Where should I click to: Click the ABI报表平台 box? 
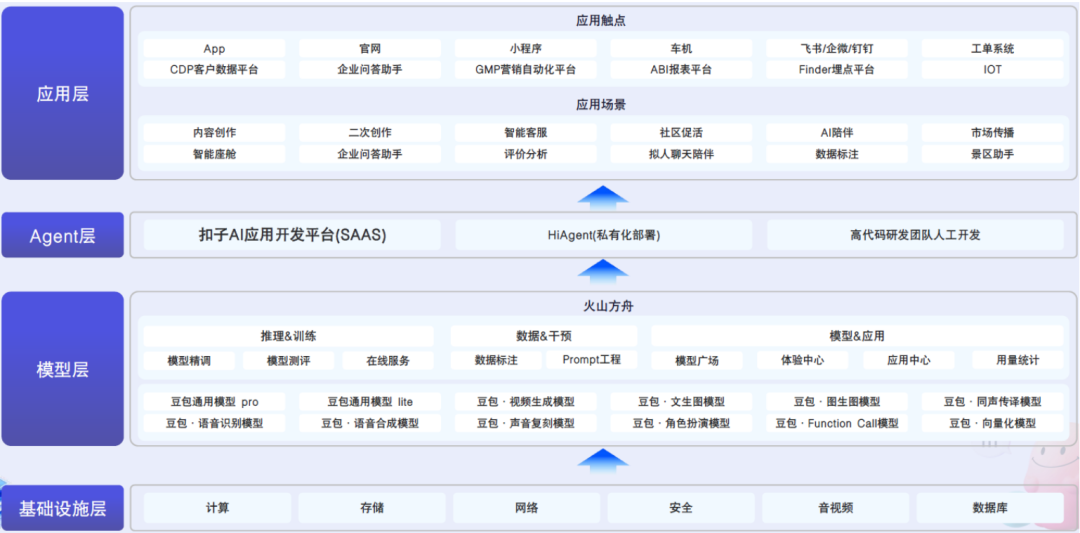pos(681,70)
